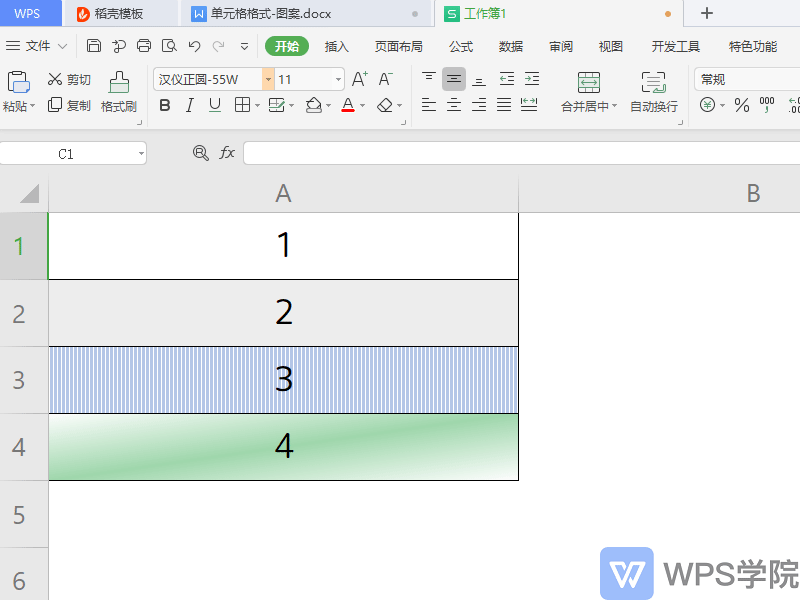Click the Save icon in quick toolbar
This screenshot has height=600, width=800.
point(93,46)
